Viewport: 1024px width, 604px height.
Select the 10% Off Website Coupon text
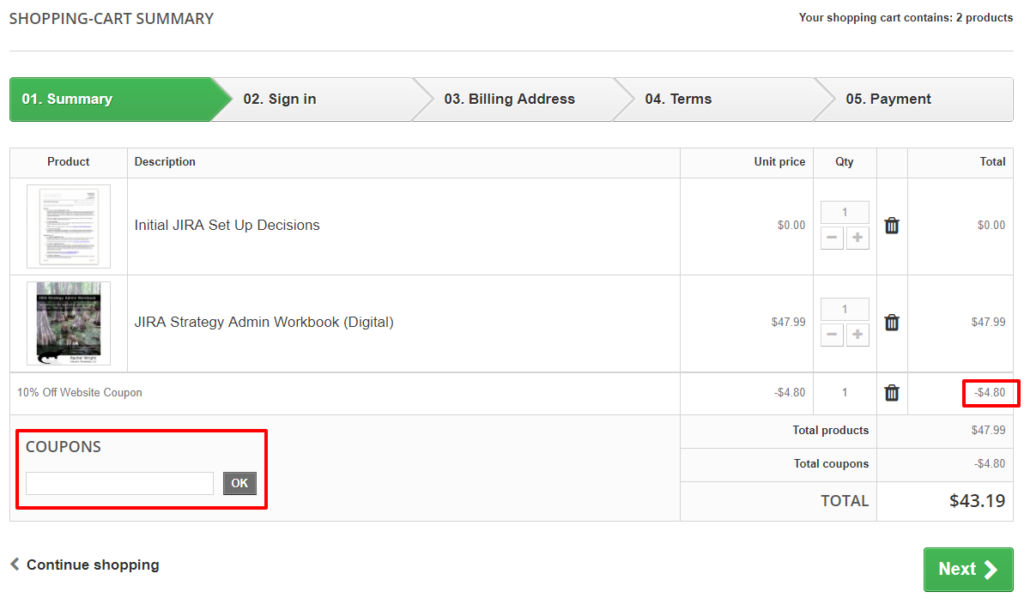click(80, 392)
